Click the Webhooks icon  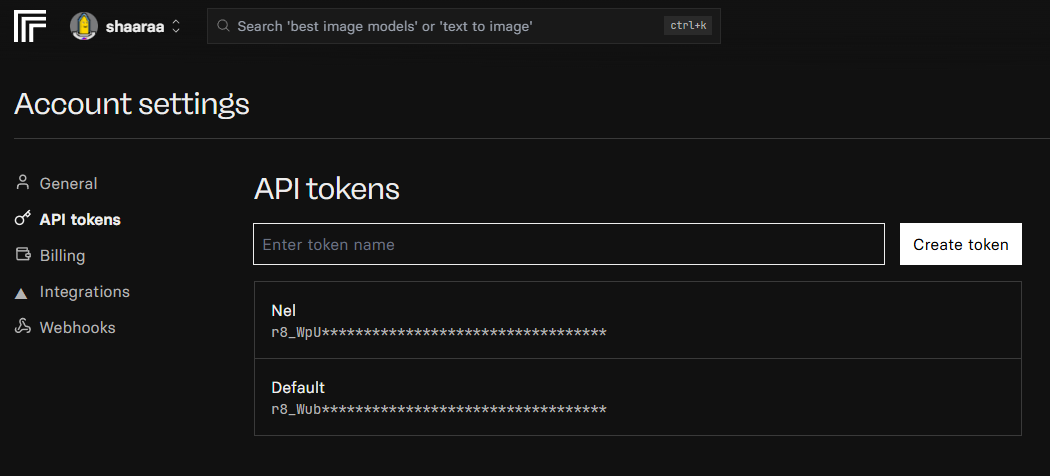[x=23, y=327]
